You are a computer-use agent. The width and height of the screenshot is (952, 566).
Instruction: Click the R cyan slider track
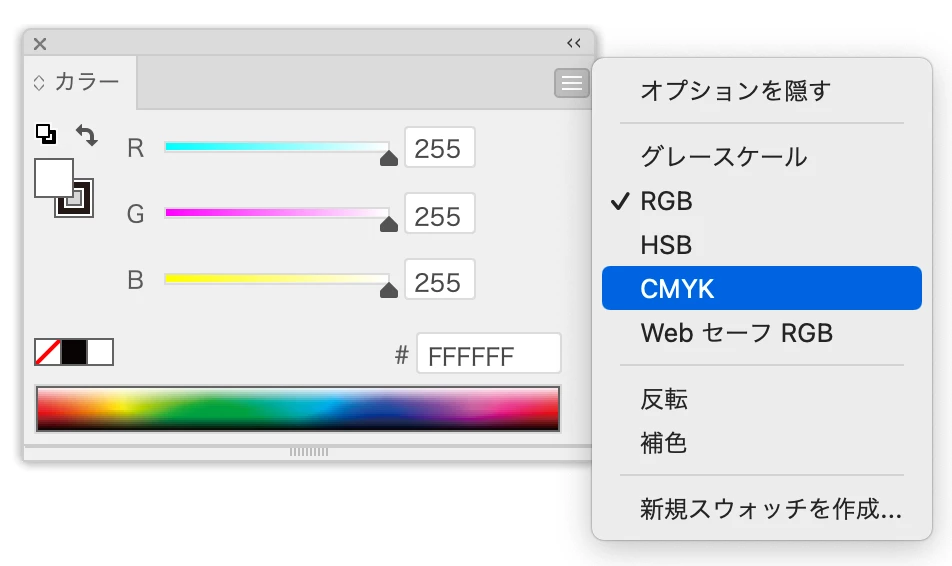click(277, 146)
